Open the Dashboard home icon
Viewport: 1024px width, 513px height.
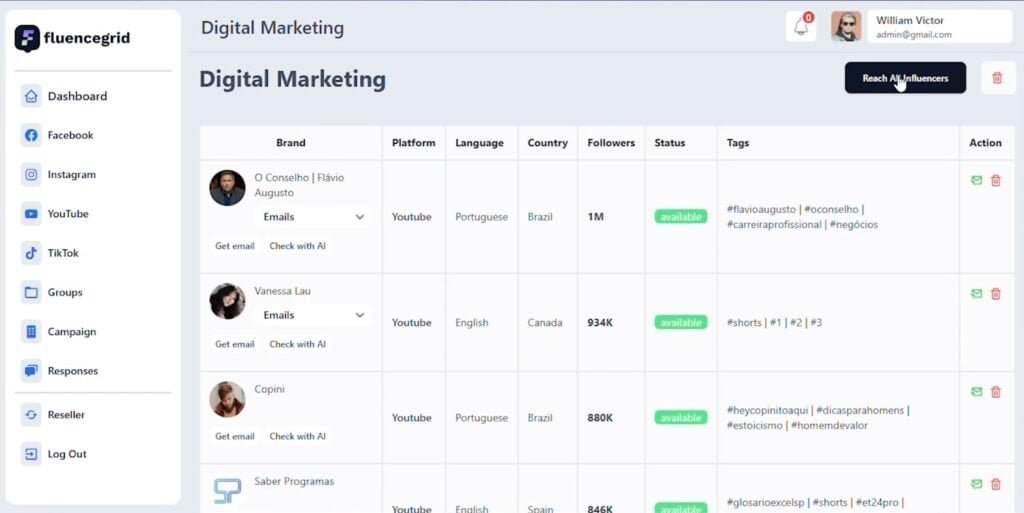coord(31,96)
